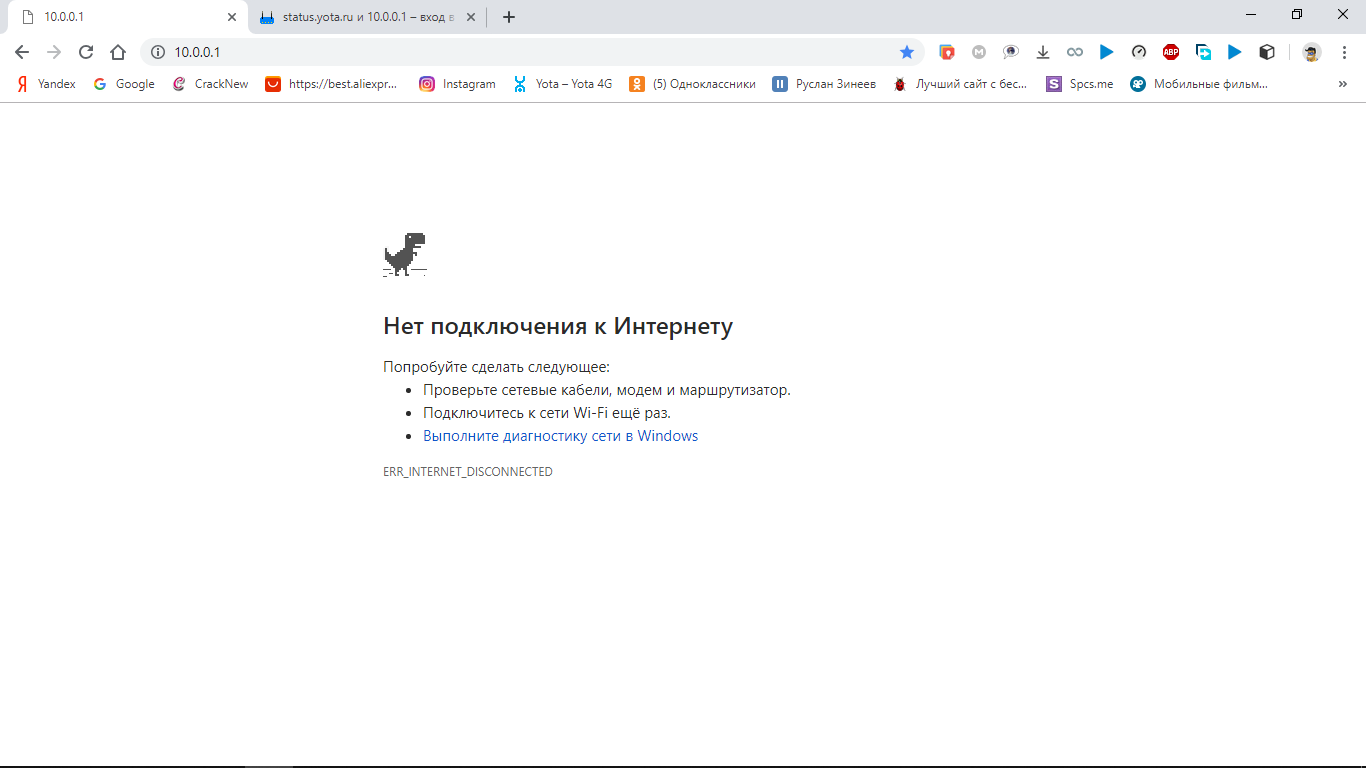This screenshot has height=768, width=1366.
Task: View site information icon in address bar
Action: [158, 52]
